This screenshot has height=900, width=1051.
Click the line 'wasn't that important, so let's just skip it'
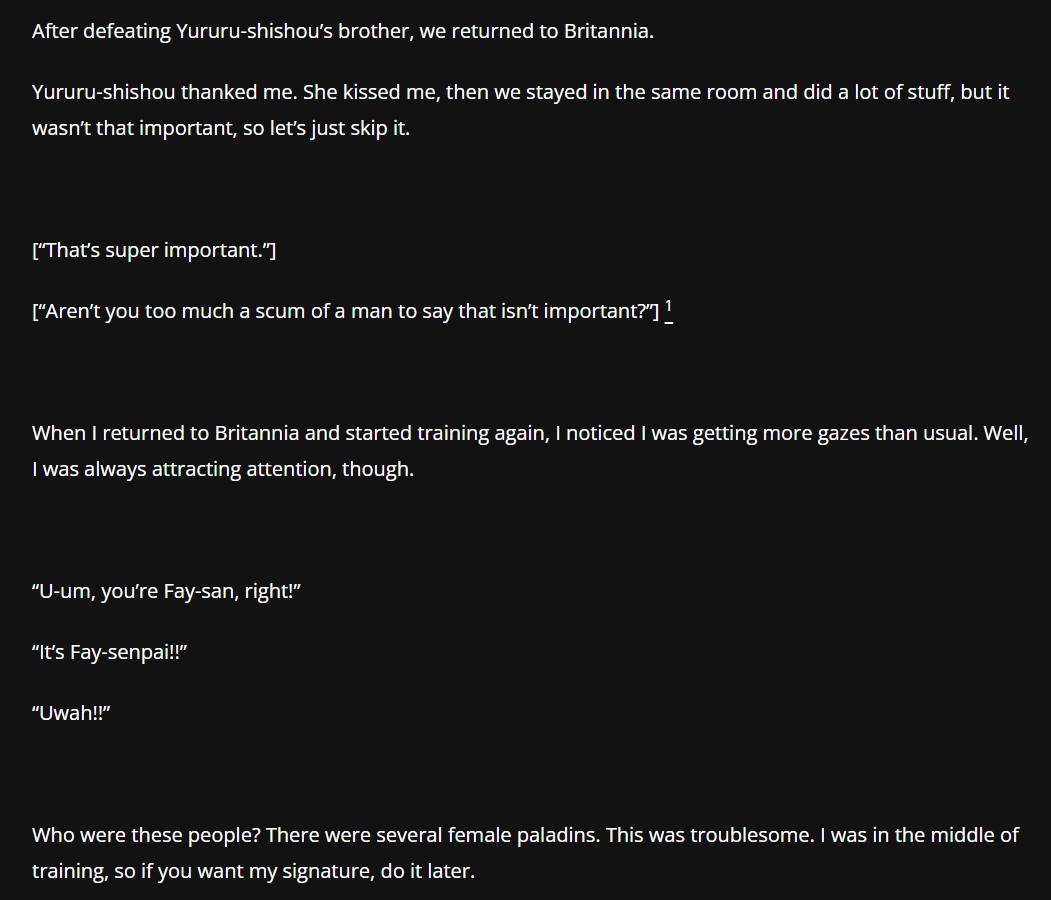click(x=221, y=128)
